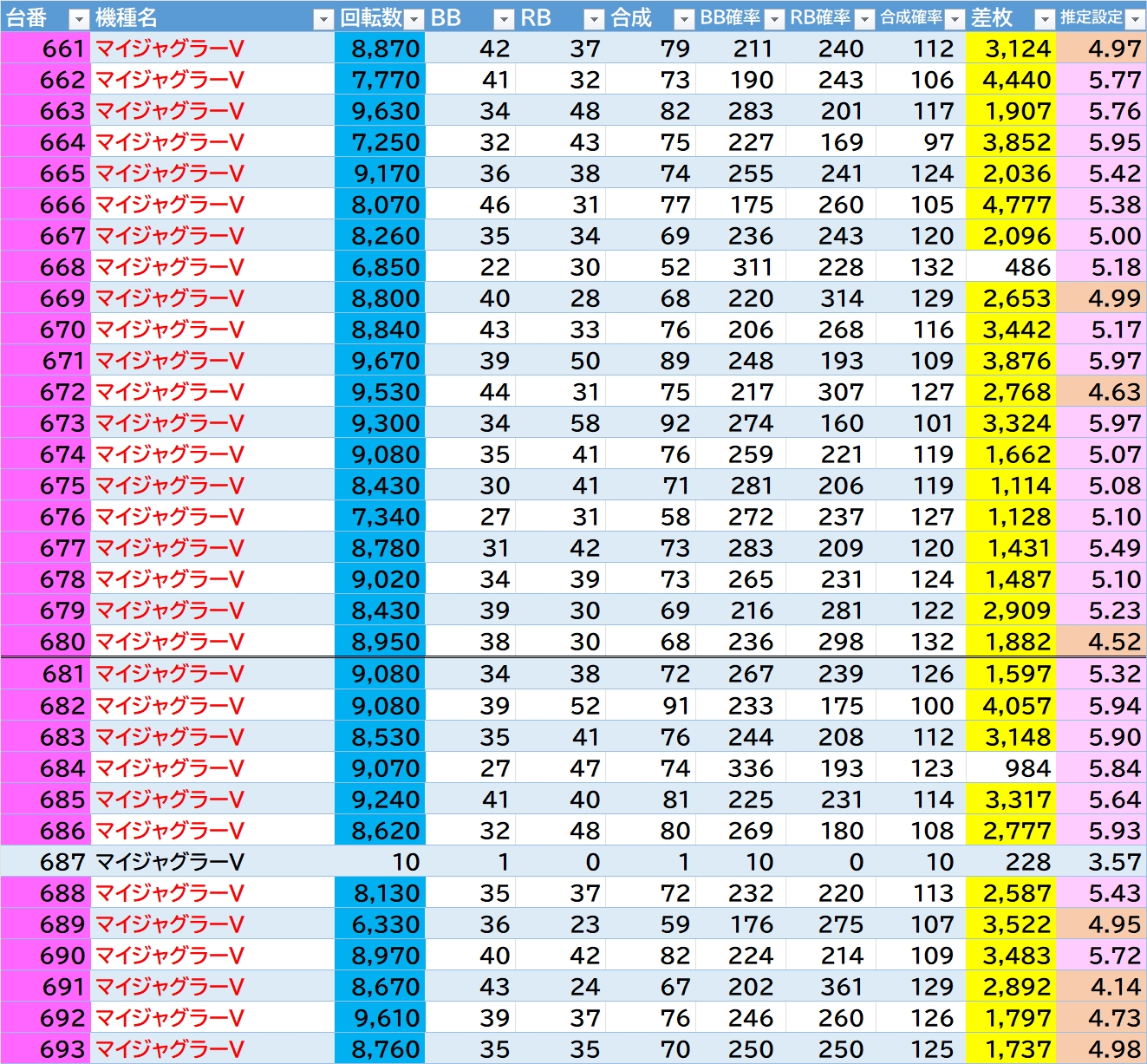The image size is (1147, 1064).
Task: Select 回転数 value 9,630 in row 663
Action: 380,111
